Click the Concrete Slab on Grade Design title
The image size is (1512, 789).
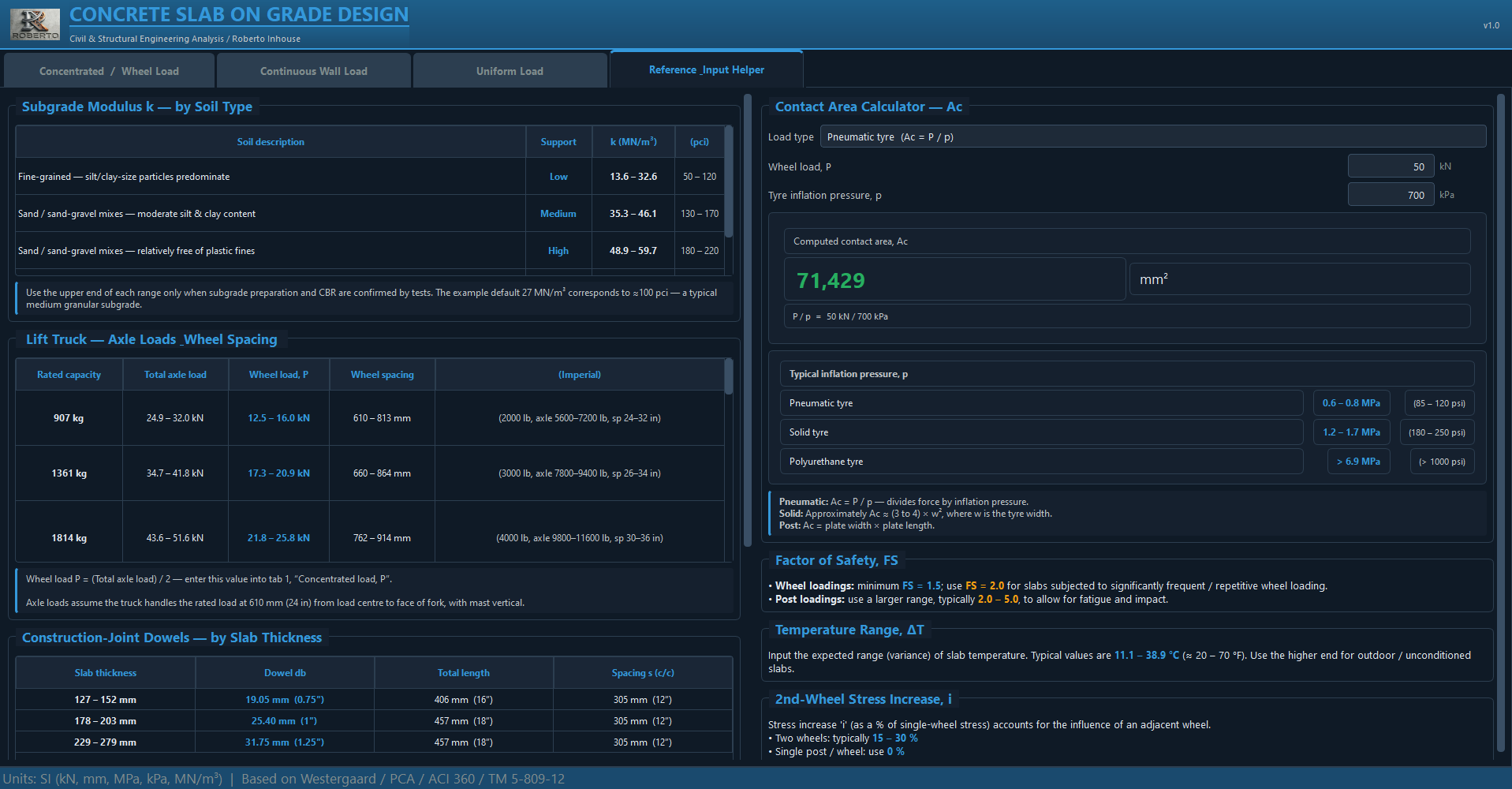pyautogui.click(x=239, y=15)
